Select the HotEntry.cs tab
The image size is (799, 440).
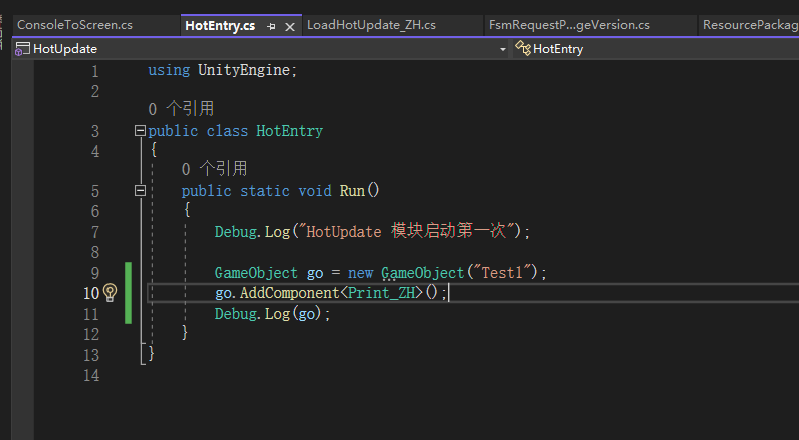tap(220, 26)
